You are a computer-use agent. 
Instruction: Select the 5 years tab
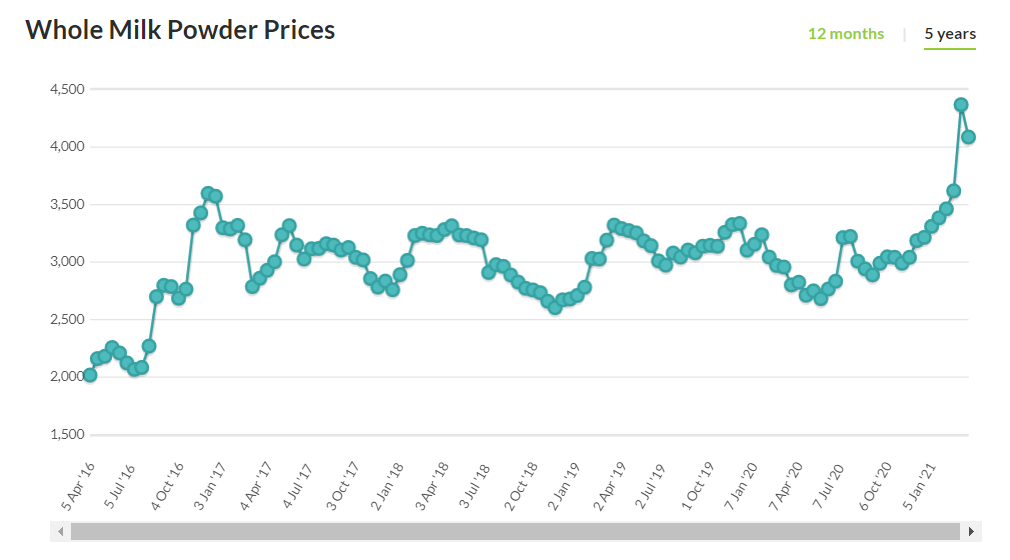pos(949,34)
